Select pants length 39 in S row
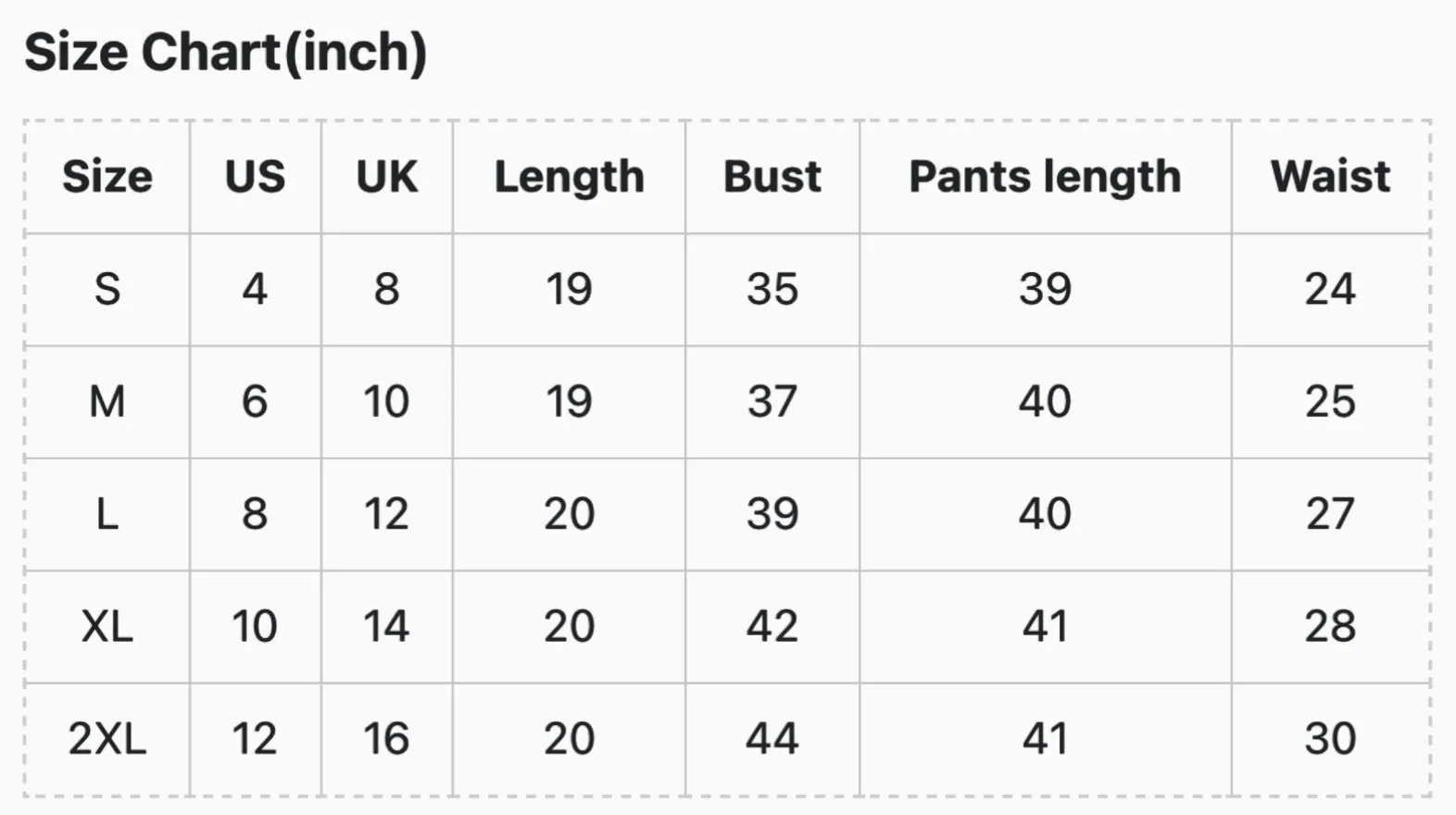The height and width of the screenshot is (815, 1456). tap(1045, 289)
